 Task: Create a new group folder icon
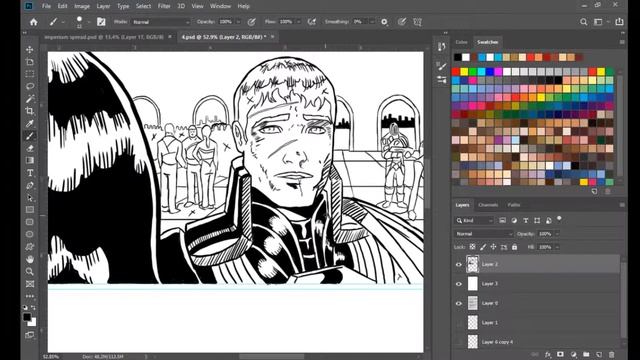(586, 355)
